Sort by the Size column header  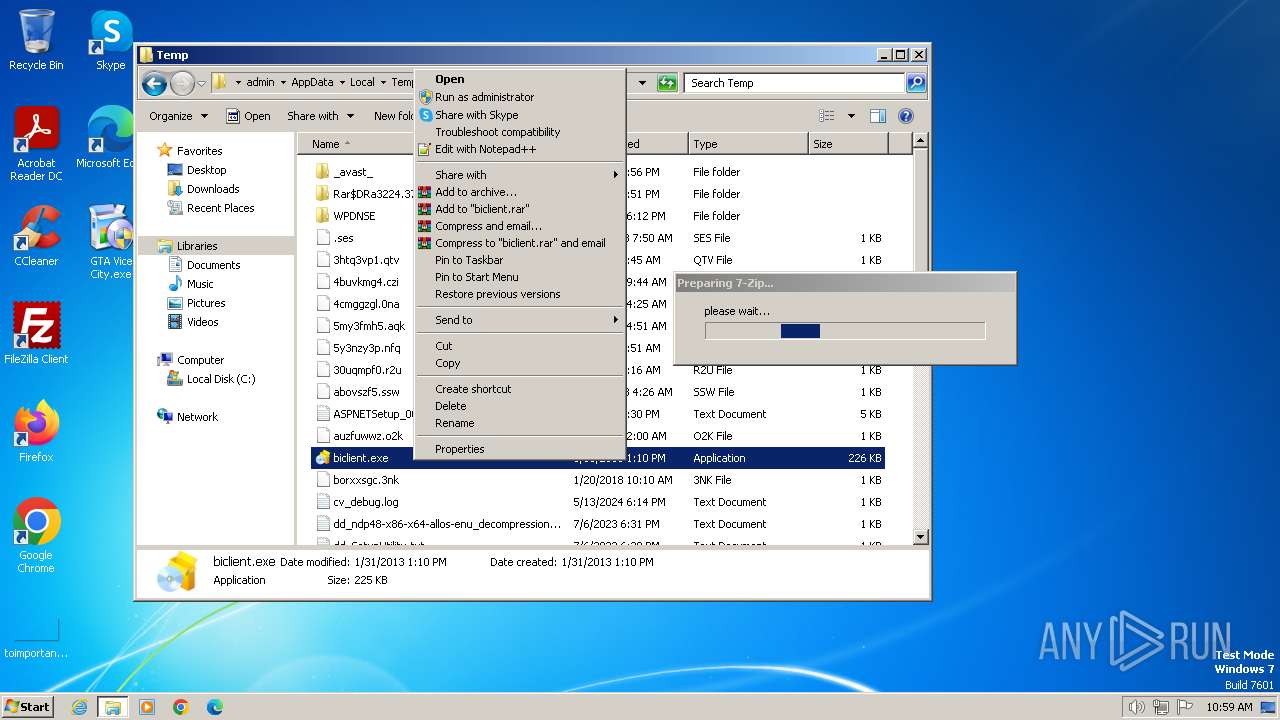point(847,144)
